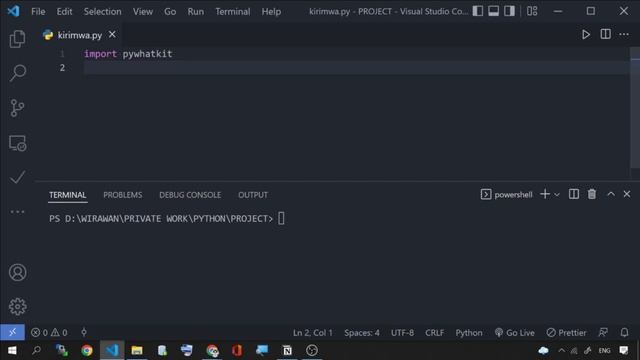Open the Selection menu
Viewport: 640px width, 360px height.
[x=102, y=11]
